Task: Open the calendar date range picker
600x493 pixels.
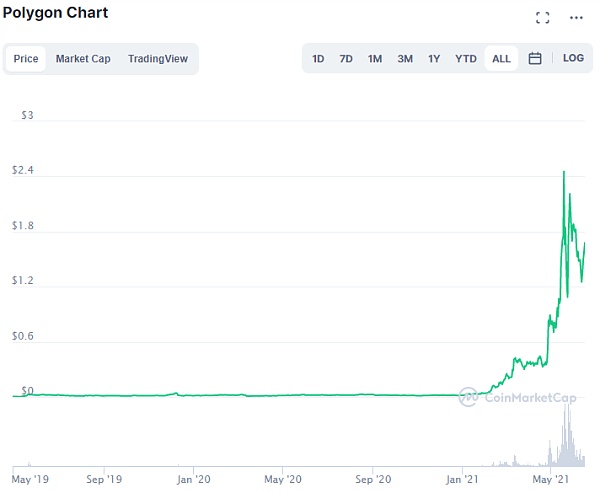Action: [x=535, y=59]
